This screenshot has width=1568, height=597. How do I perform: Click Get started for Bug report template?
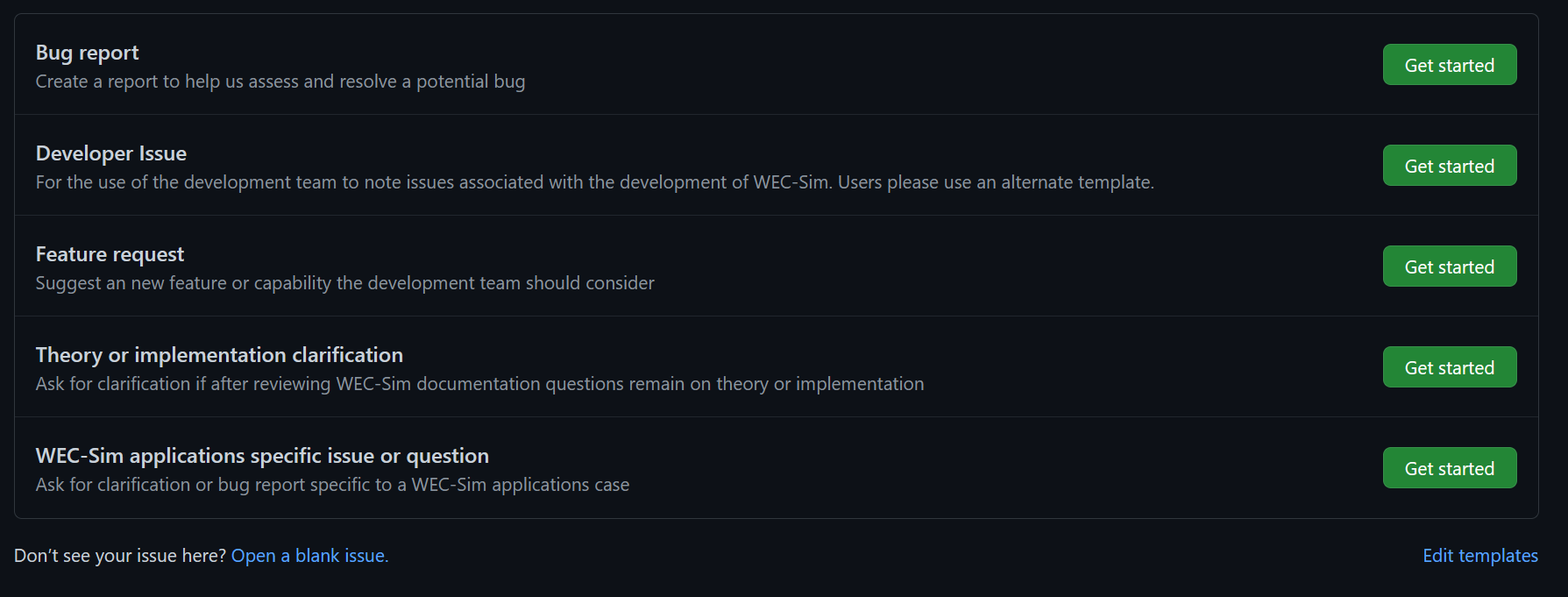pos(1448,64)
